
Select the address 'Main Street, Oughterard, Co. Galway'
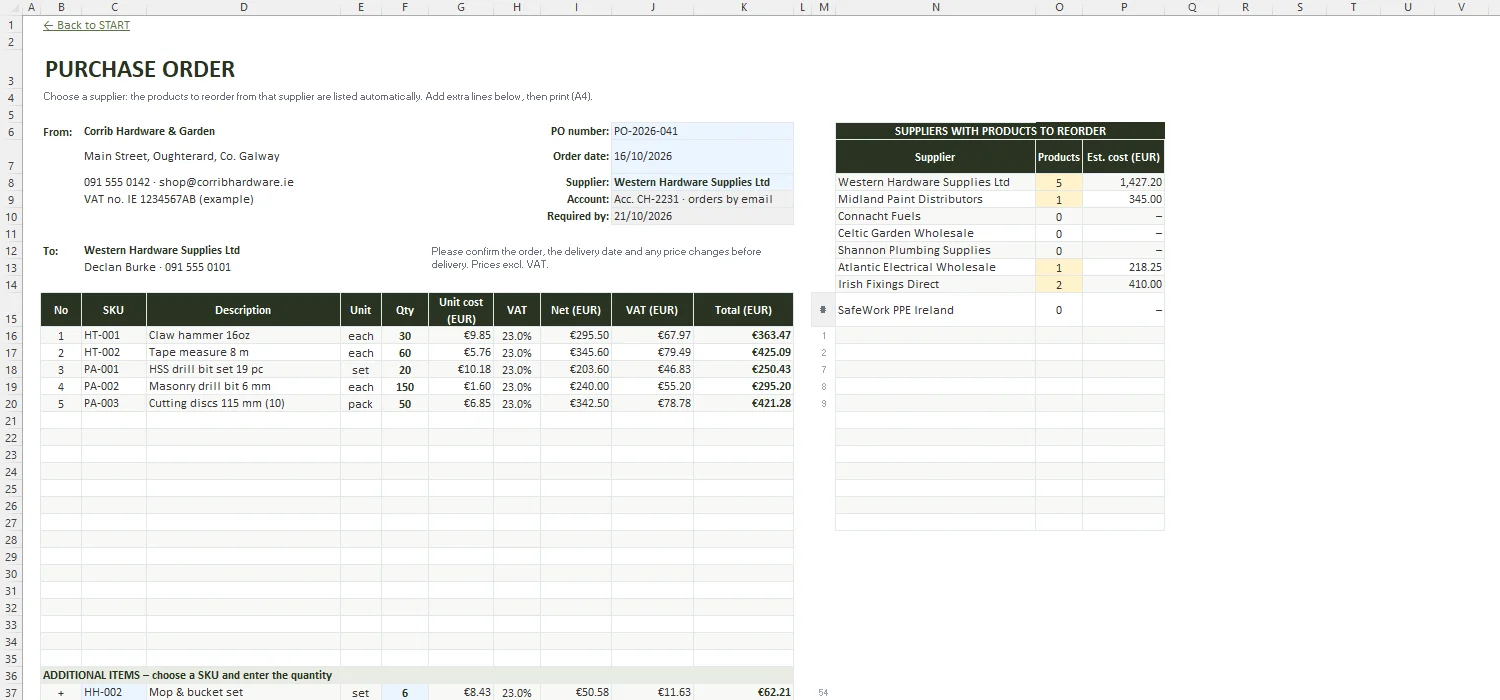pyautogui.click(x=182, y=156)
